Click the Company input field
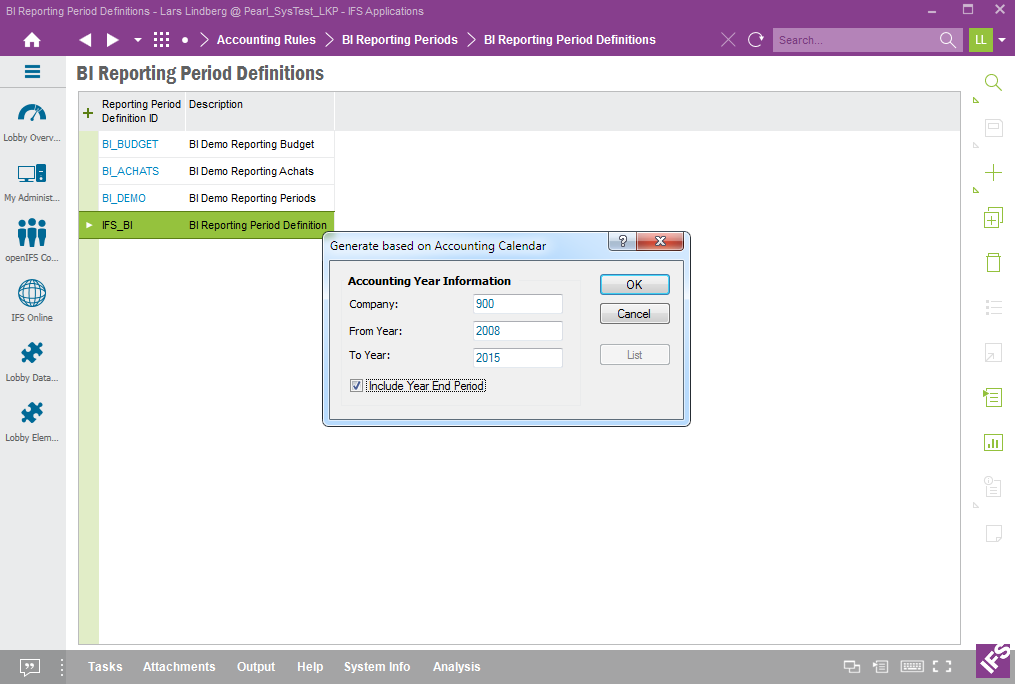This screenshot has width=1015, height=684. [518, 304]
